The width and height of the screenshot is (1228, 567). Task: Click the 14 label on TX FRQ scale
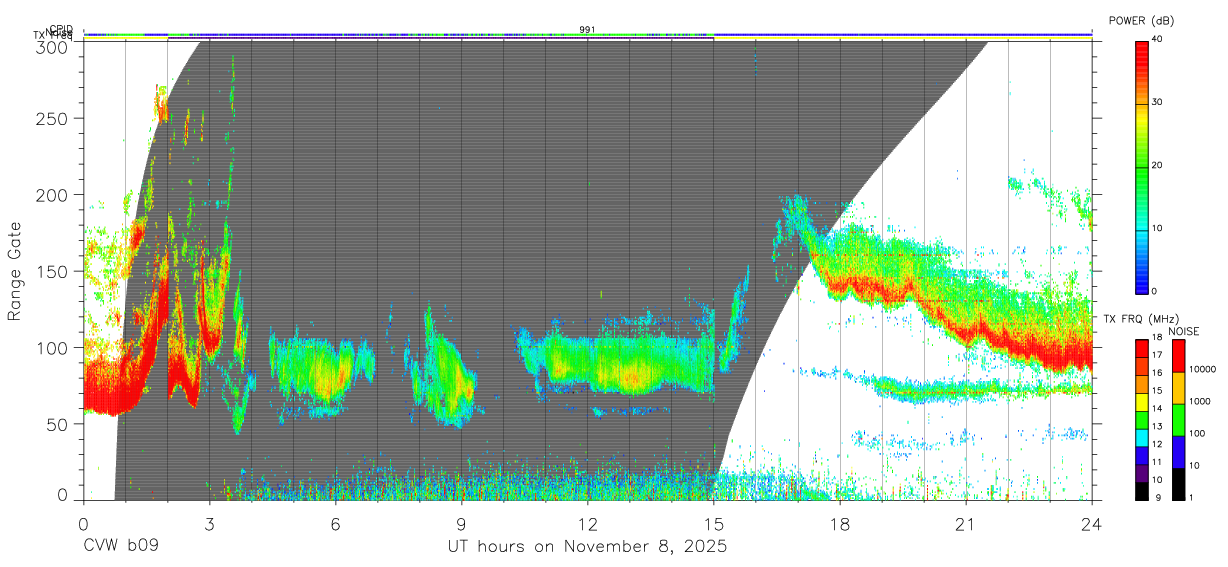click(x=1156, y=409)
